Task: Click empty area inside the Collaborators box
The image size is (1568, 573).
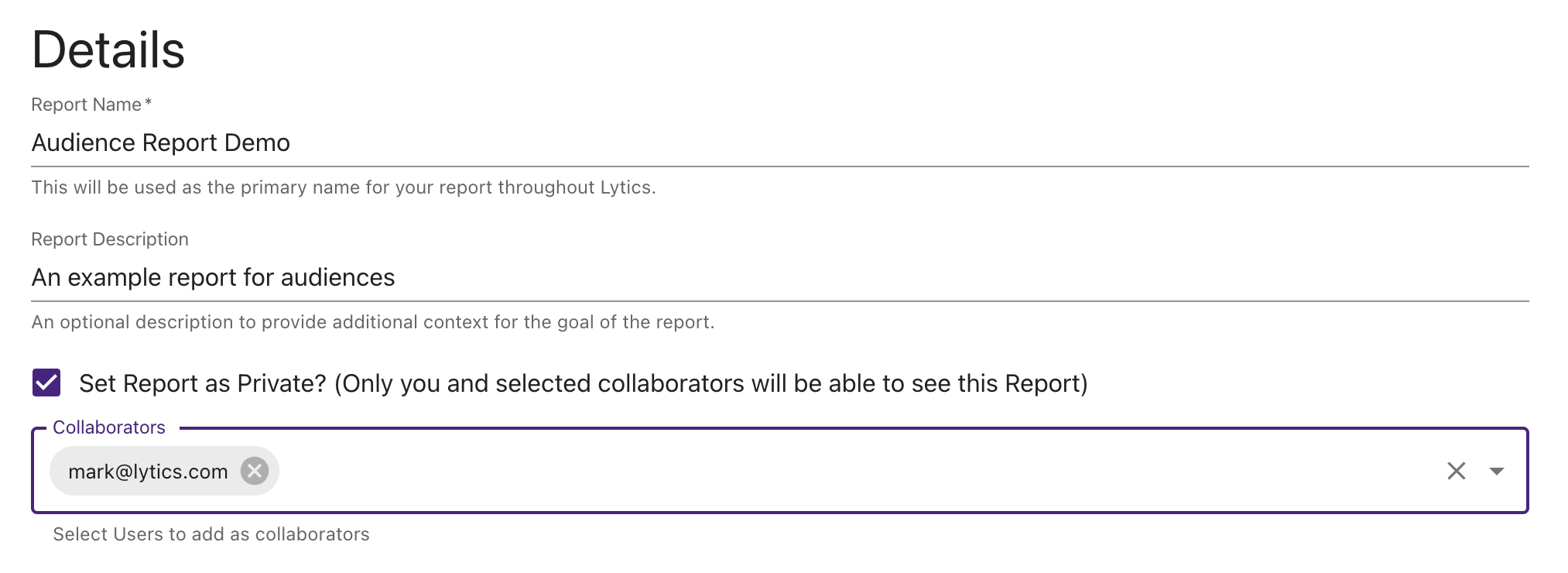Action: click(851, 471)
